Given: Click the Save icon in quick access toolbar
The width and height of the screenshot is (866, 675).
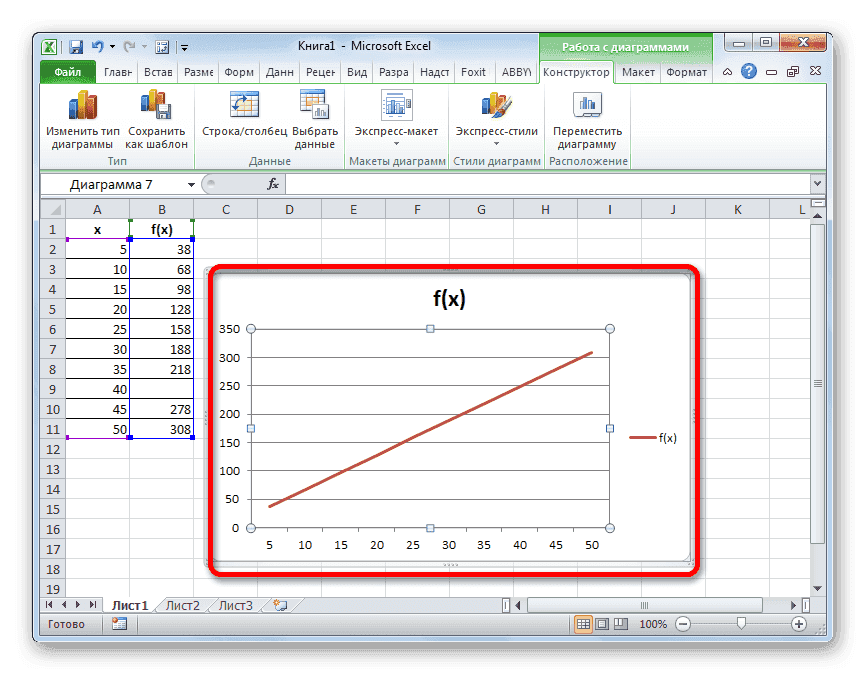Looking at the screenshot, I should 75,46.
